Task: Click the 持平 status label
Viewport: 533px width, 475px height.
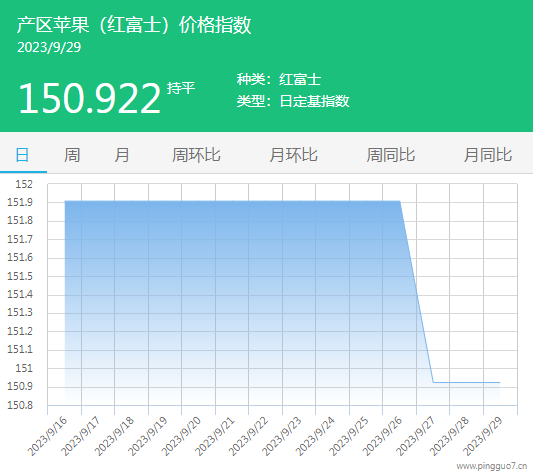Action: point(181,88)
